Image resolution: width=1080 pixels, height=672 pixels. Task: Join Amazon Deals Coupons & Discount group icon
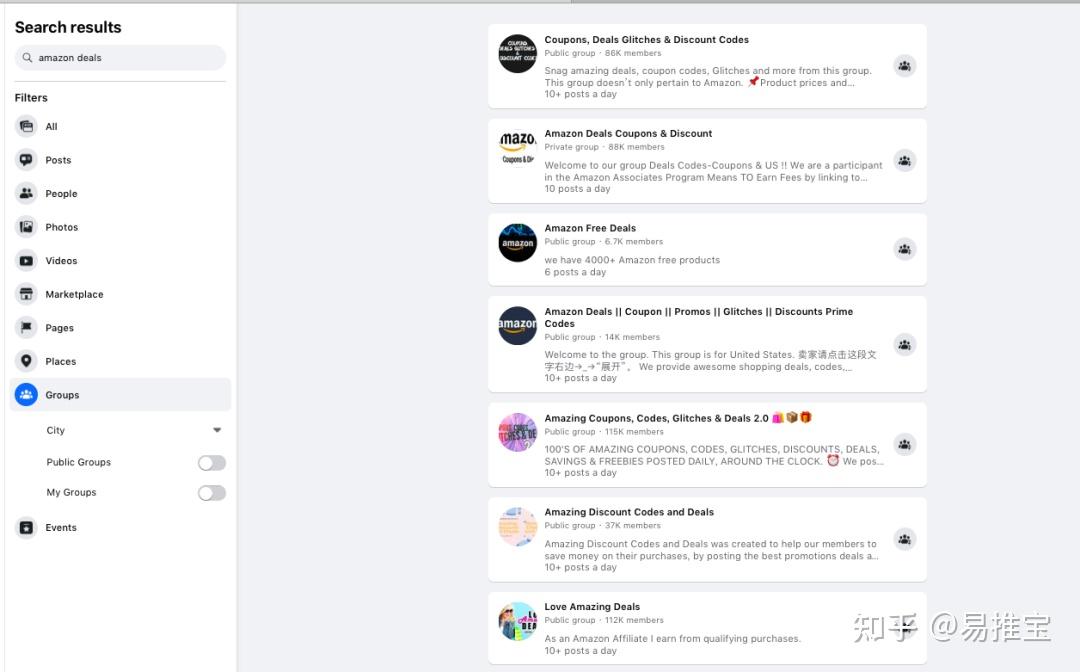coord(904,160)
